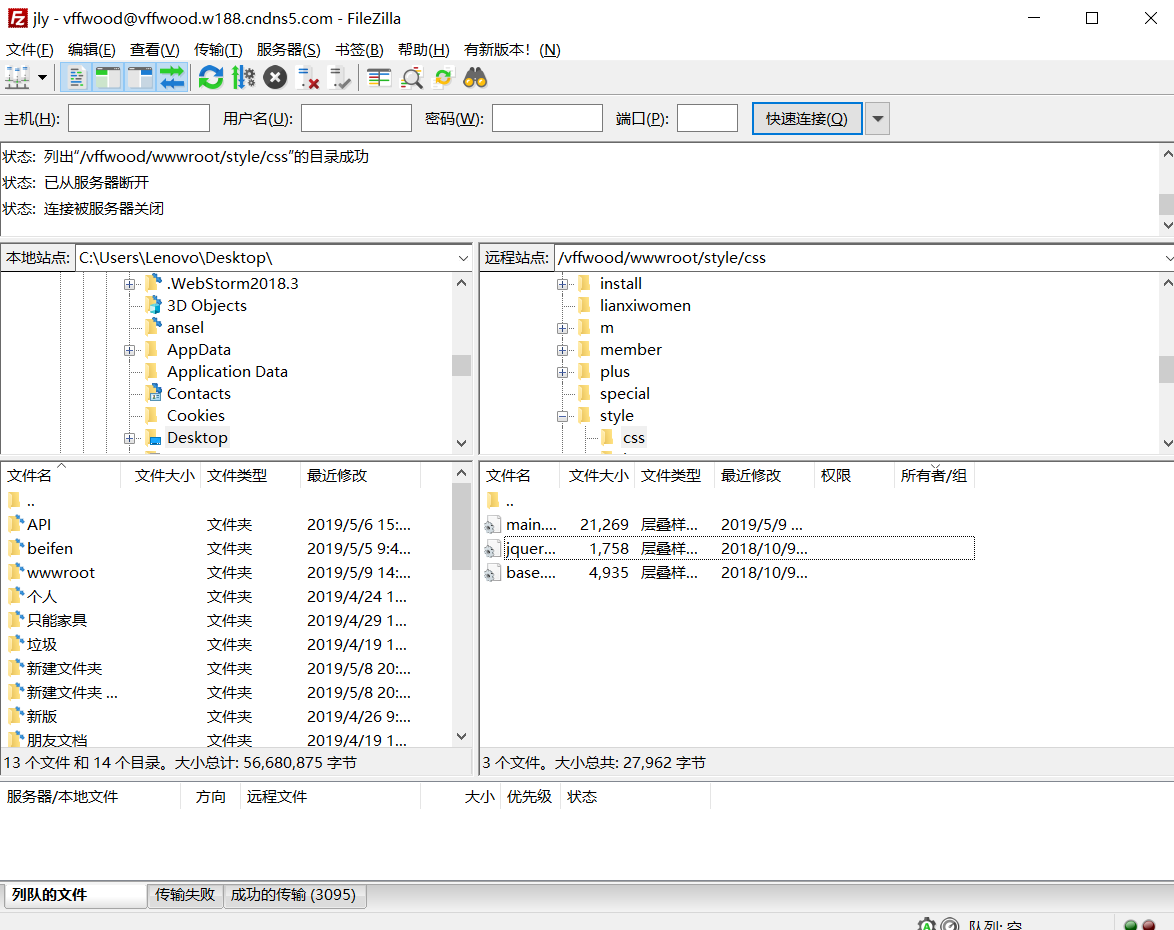The height and width of the screenshot is (930, 1174).
Task: Switch to the 列队的文件 tab
Action: tap(75, 895)
